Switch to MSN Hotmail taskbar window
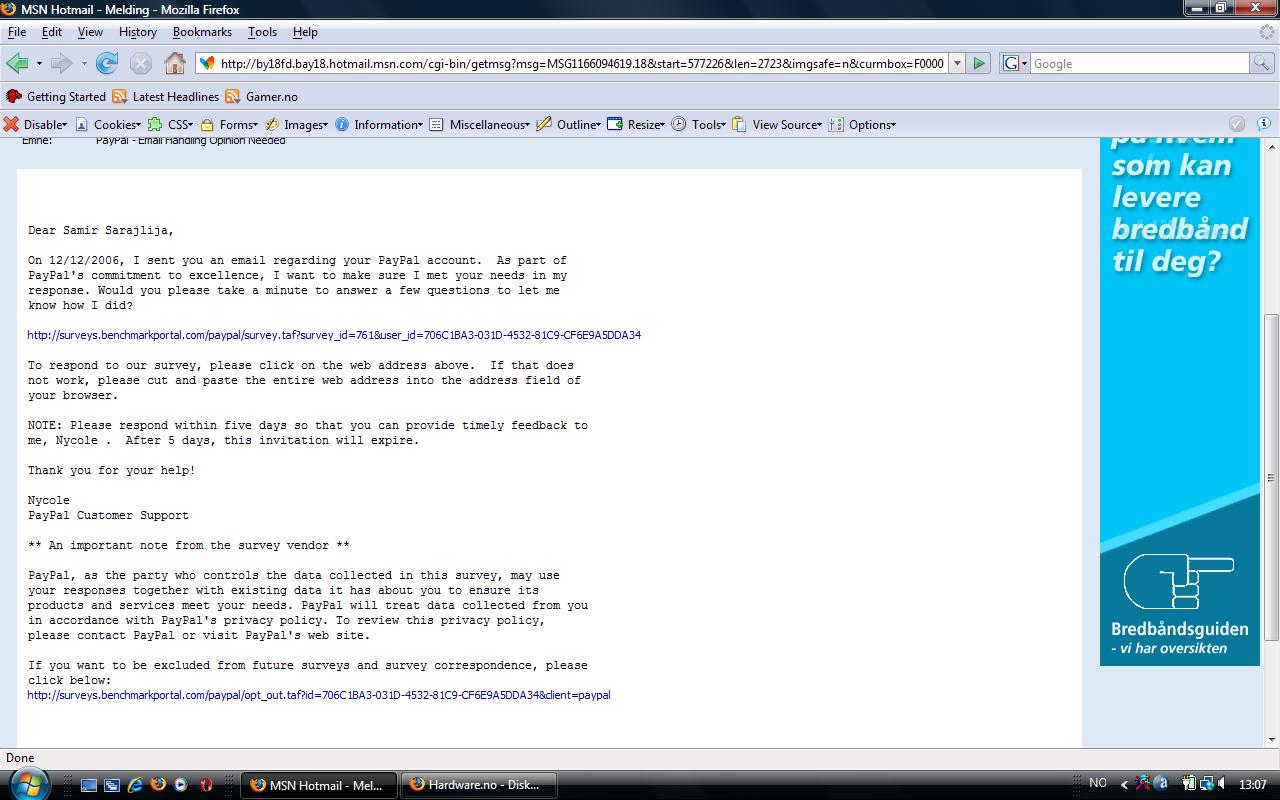 318,785
